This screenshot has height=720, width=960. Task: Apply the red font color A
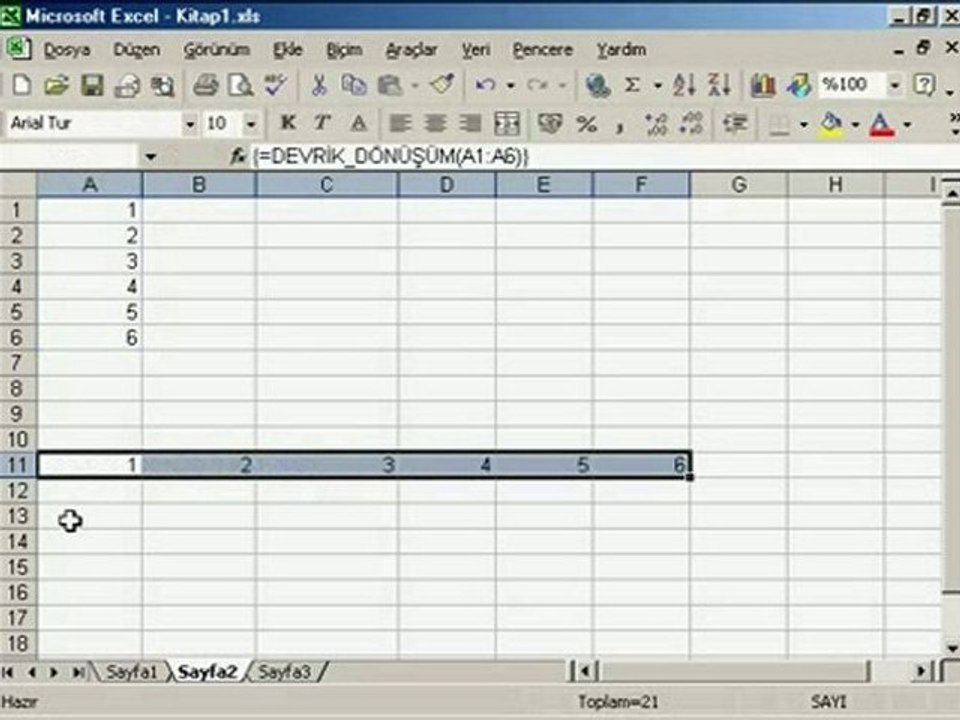[x=882, y=125]
